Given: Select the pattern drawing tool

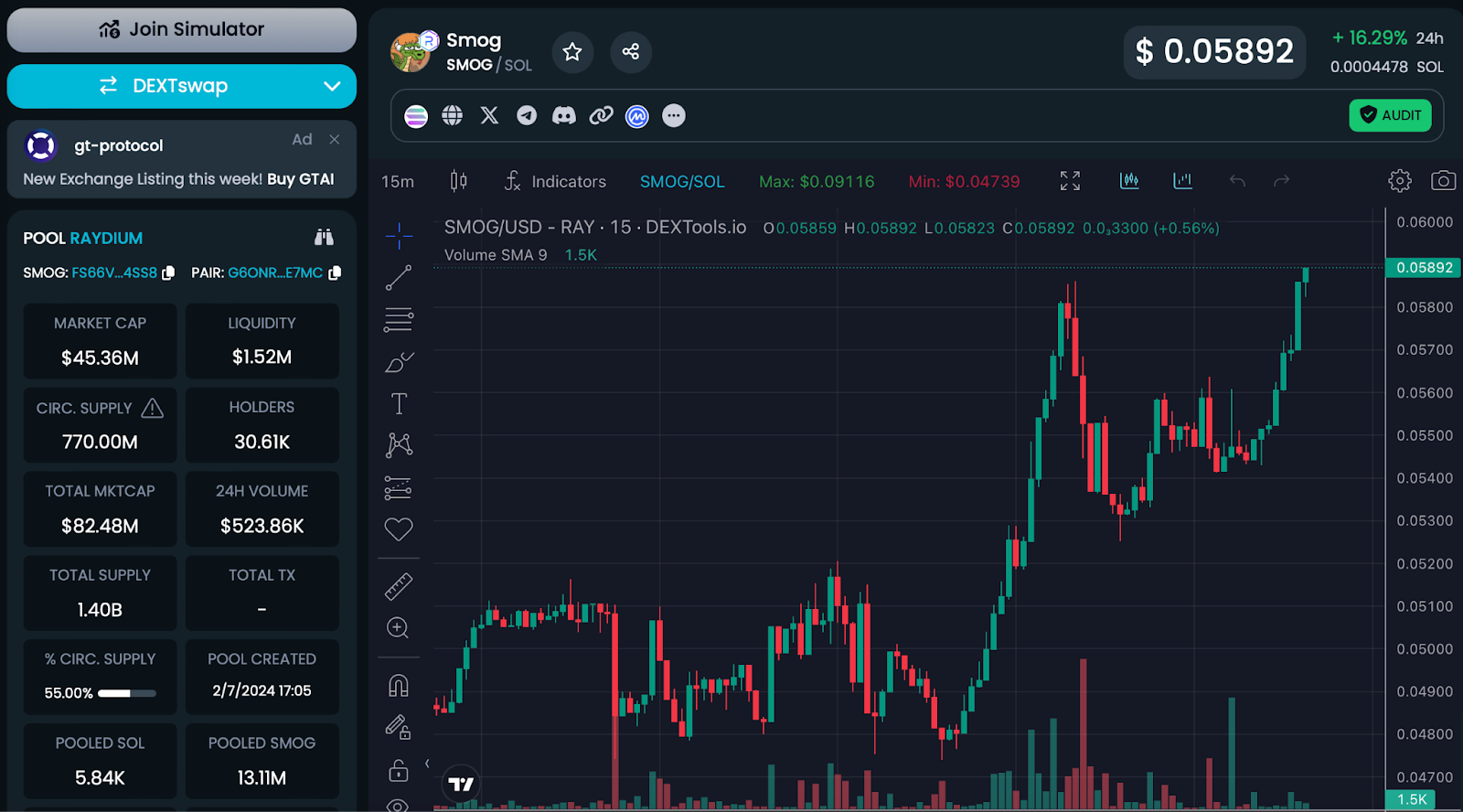Looking at the screenshot, I should click(x=399, y=445).
